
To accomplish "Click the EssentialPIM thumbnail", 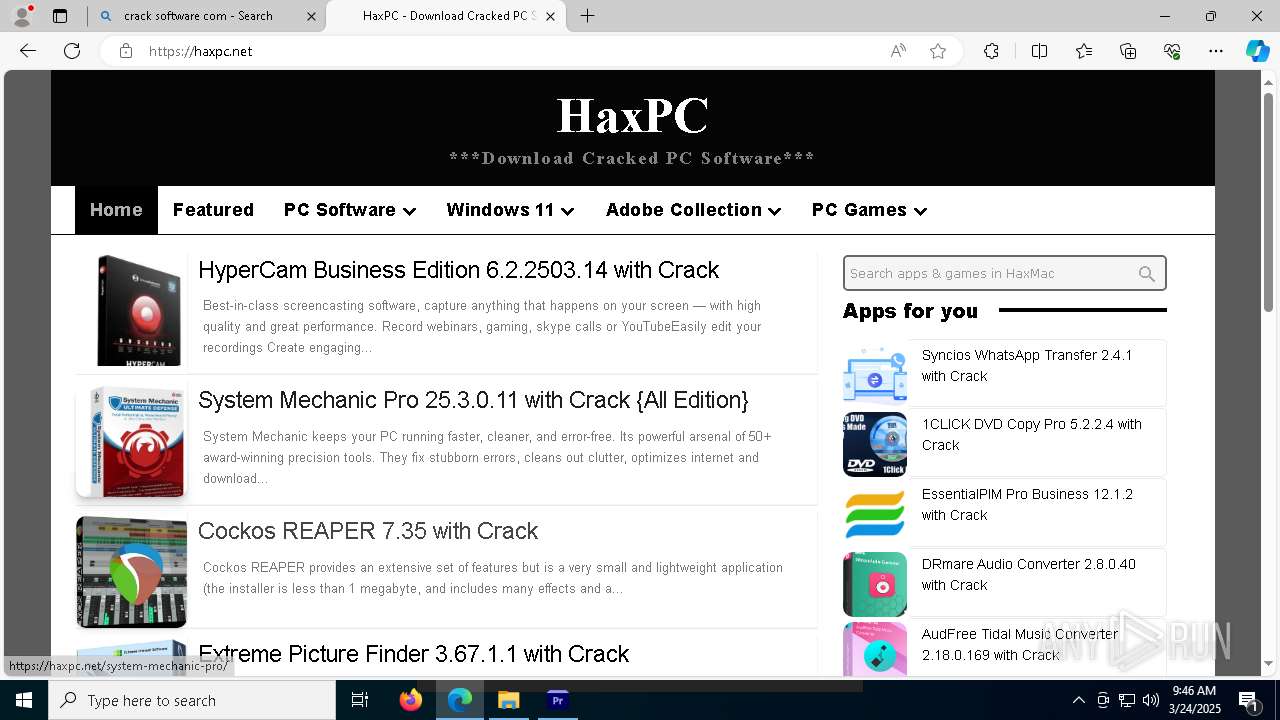I will pos(875,514).
